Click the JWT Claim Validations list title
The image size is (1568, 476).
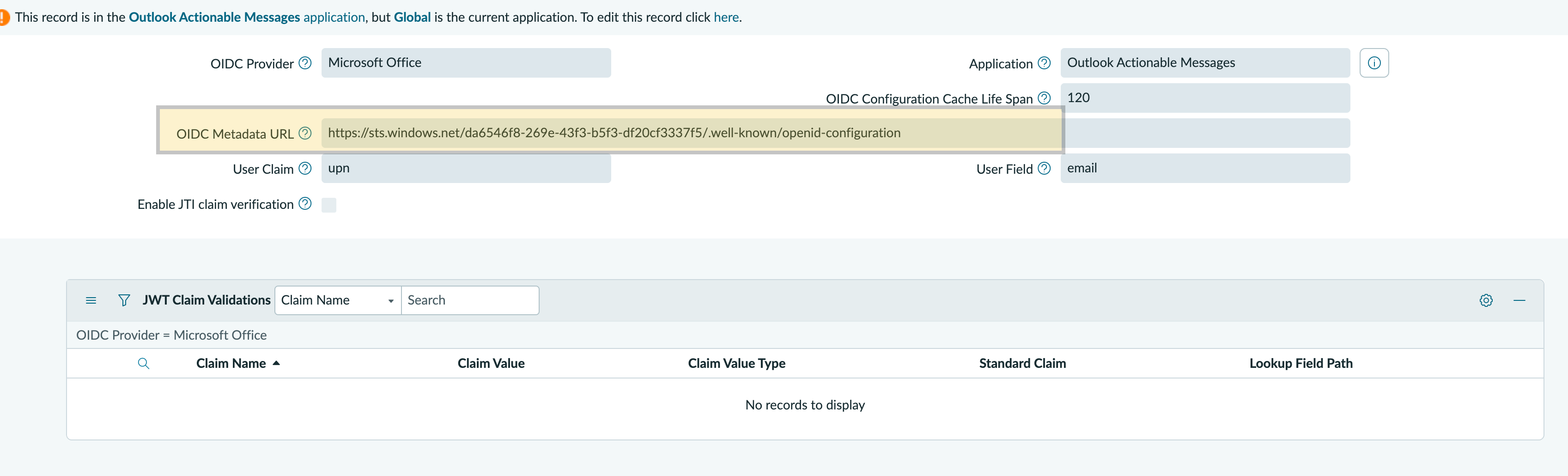(207, 301)
